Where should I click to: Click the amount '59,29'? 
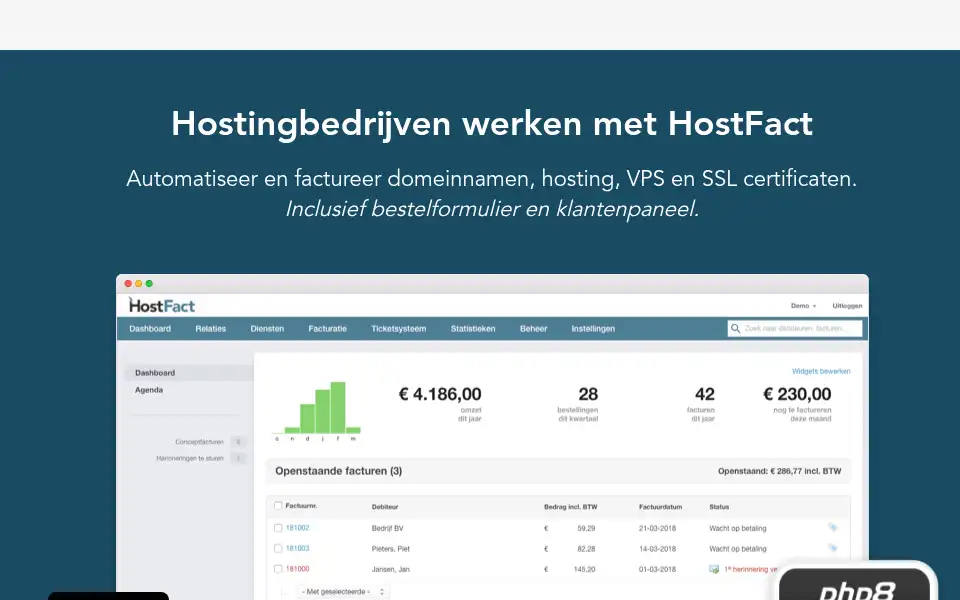587,528
